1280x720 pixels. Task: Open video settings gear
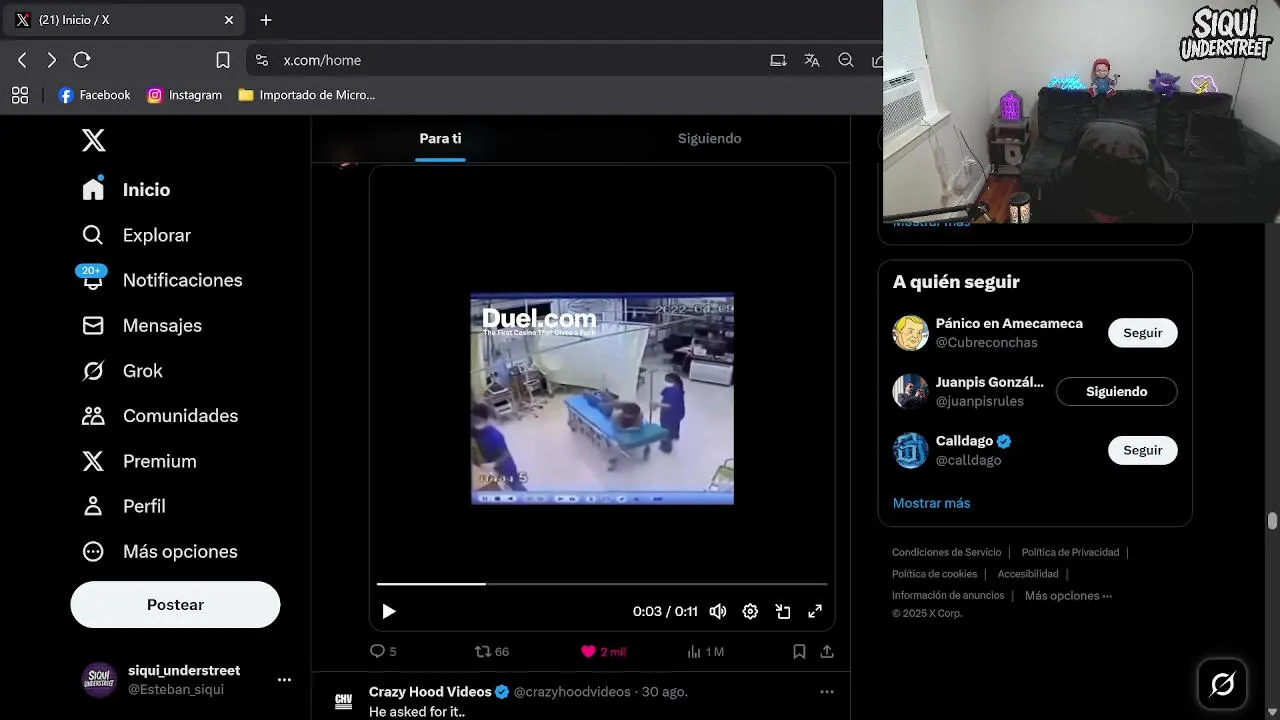750,611
